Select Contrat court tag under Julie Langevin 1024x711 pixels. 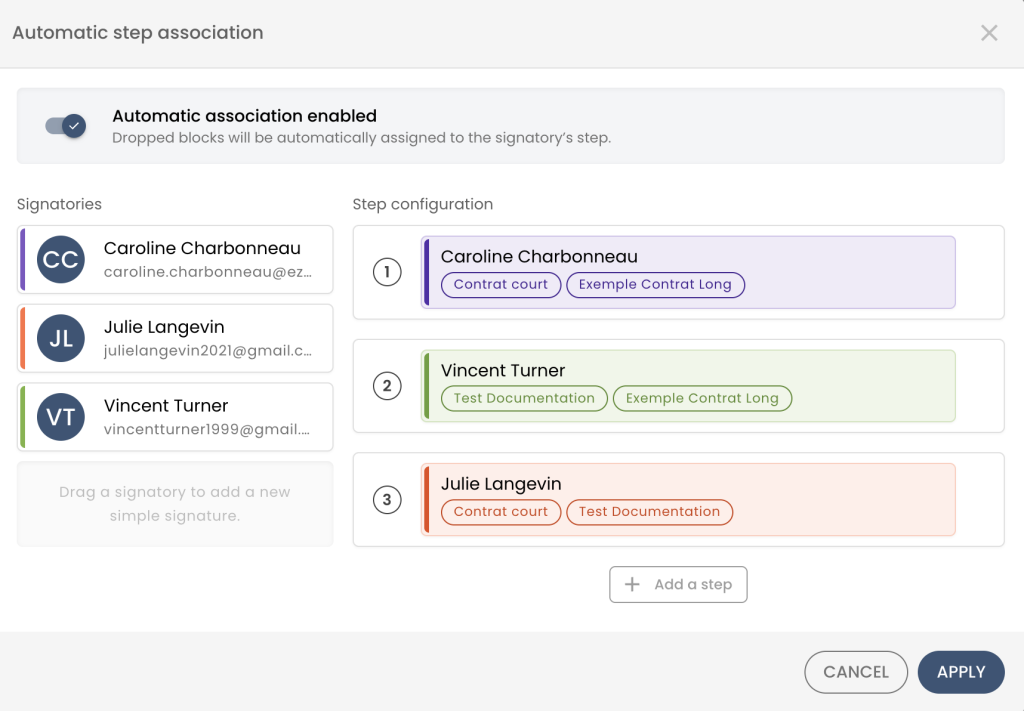(501, 512)
